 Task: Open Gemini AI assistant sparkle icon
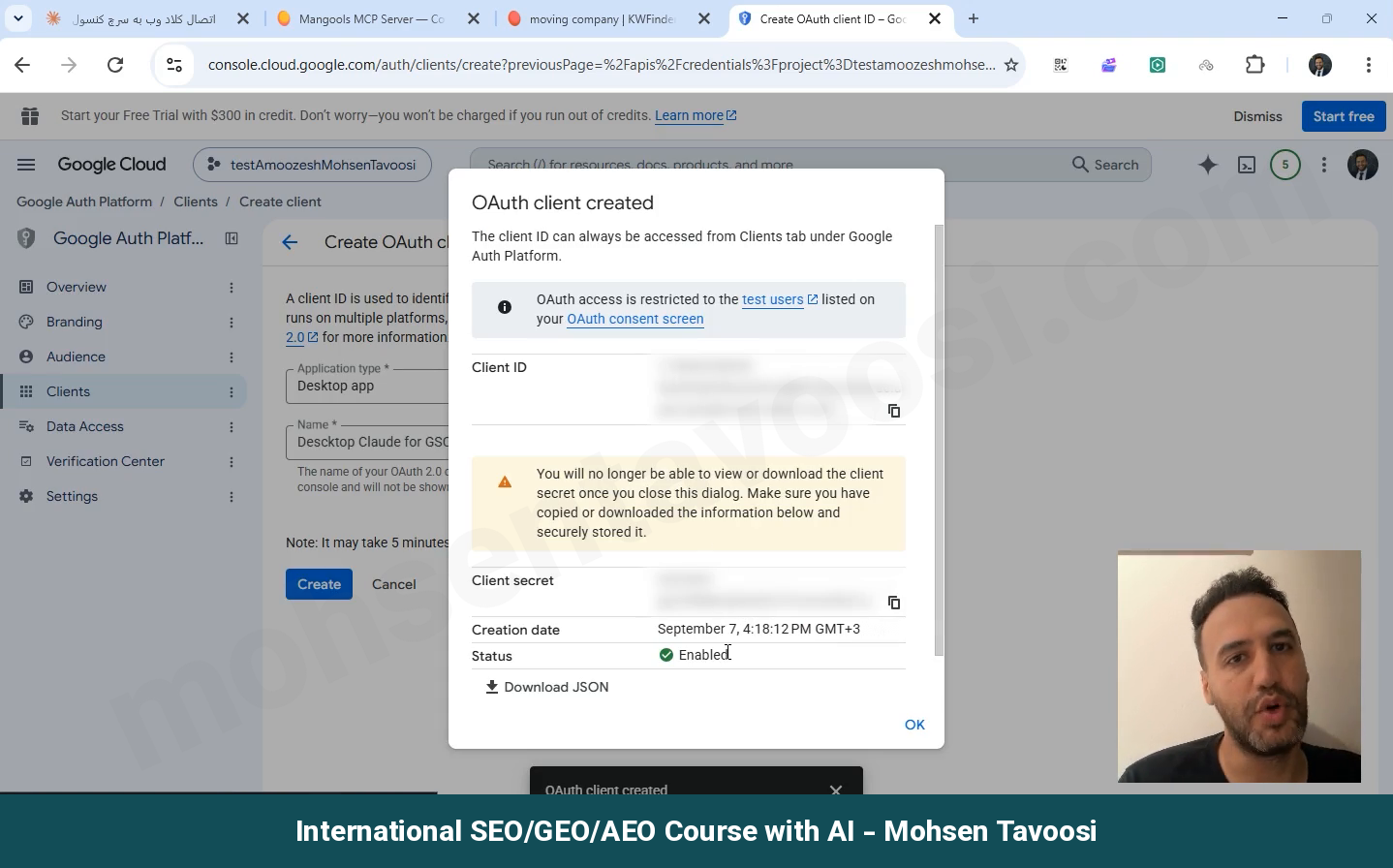coord(1207,165)
